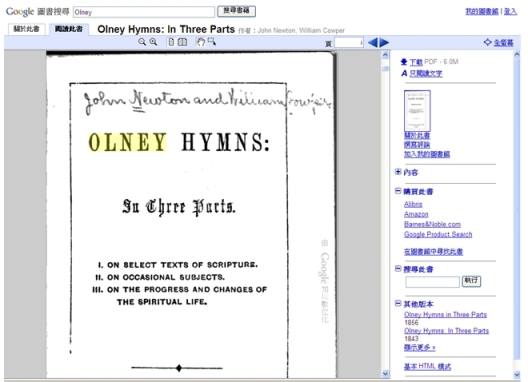Click the page viewer down scroll arrow
The image size is (528, 382).
pos(385,373)
